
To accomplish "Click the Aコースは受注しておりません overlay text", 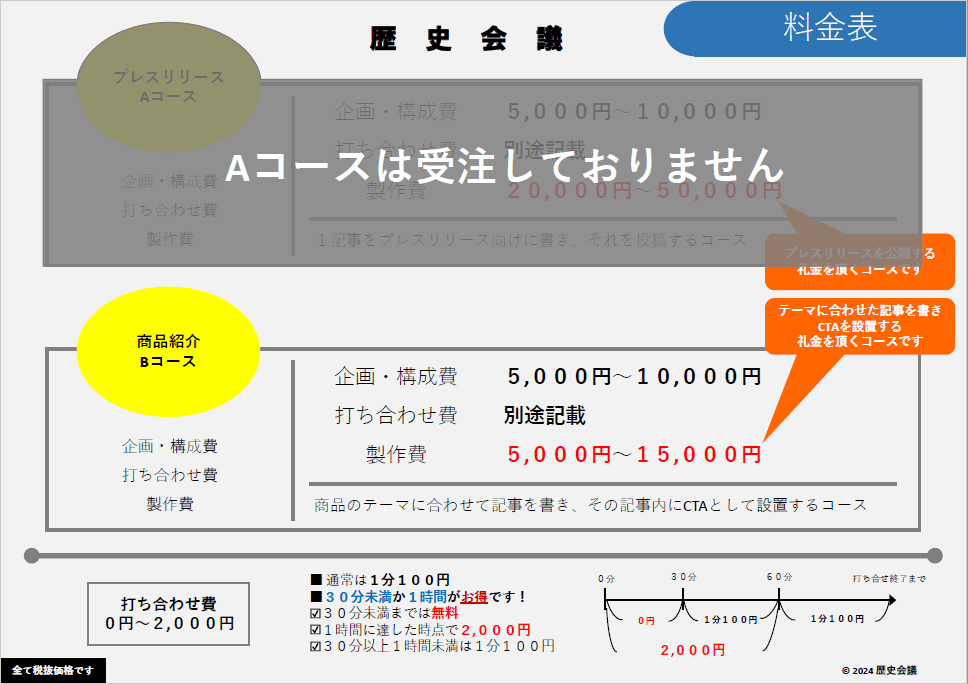I will [x=505, y=167].
